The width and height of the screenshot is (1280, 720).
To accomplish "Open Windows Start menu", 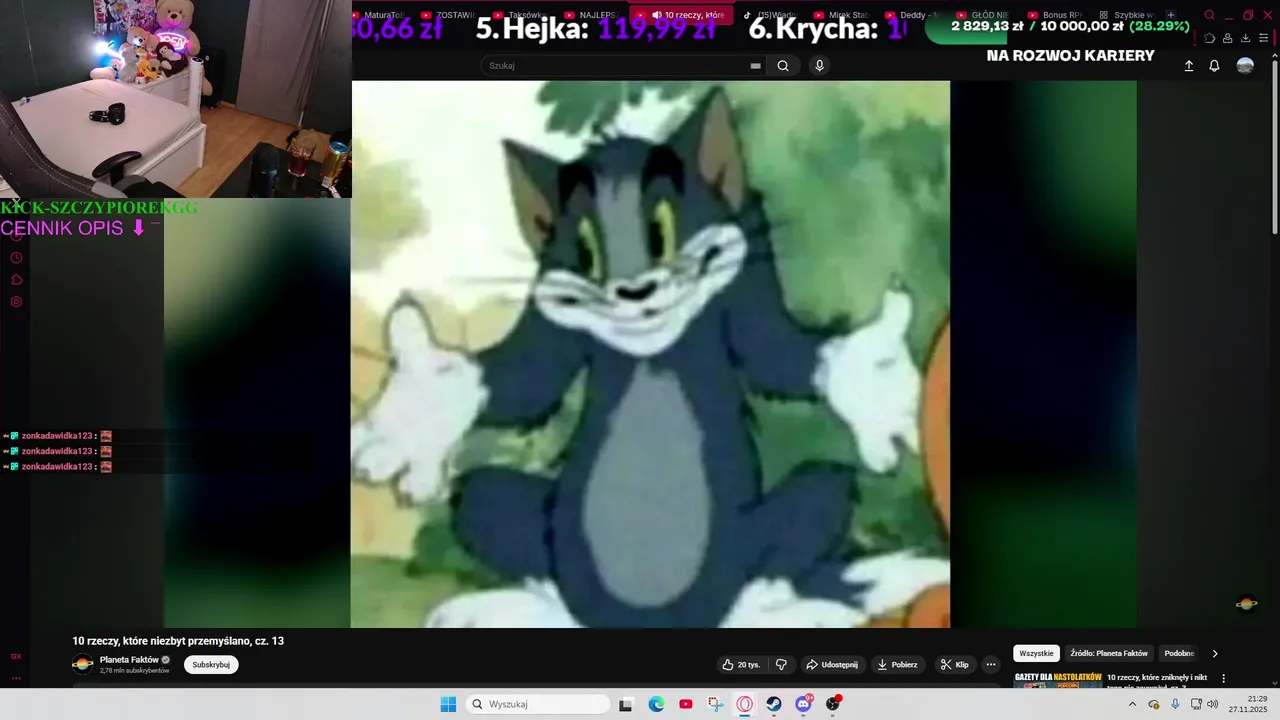I will tap(448, 704).
